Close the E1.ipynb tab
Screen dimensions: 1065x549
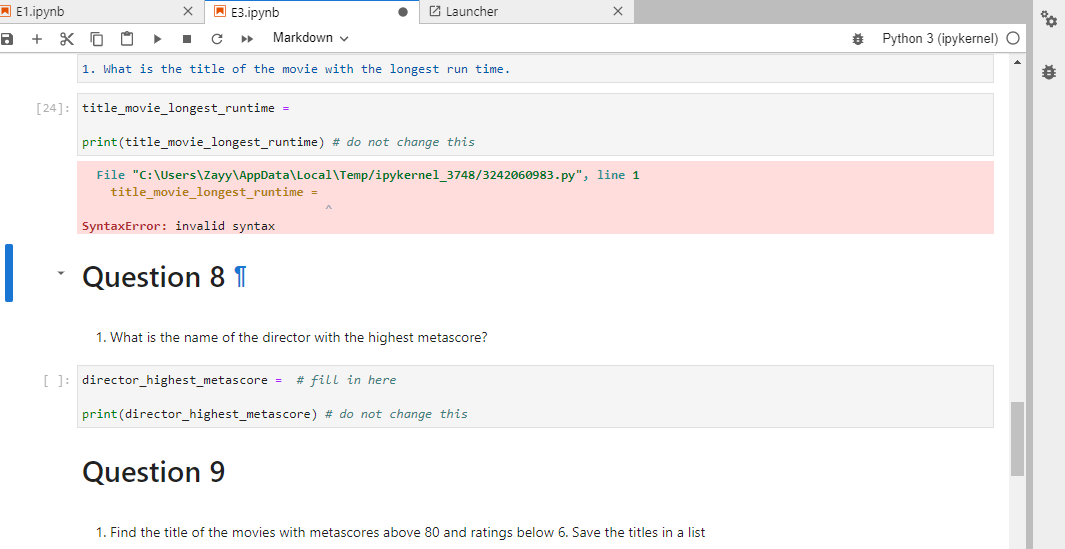coord(188,12)
